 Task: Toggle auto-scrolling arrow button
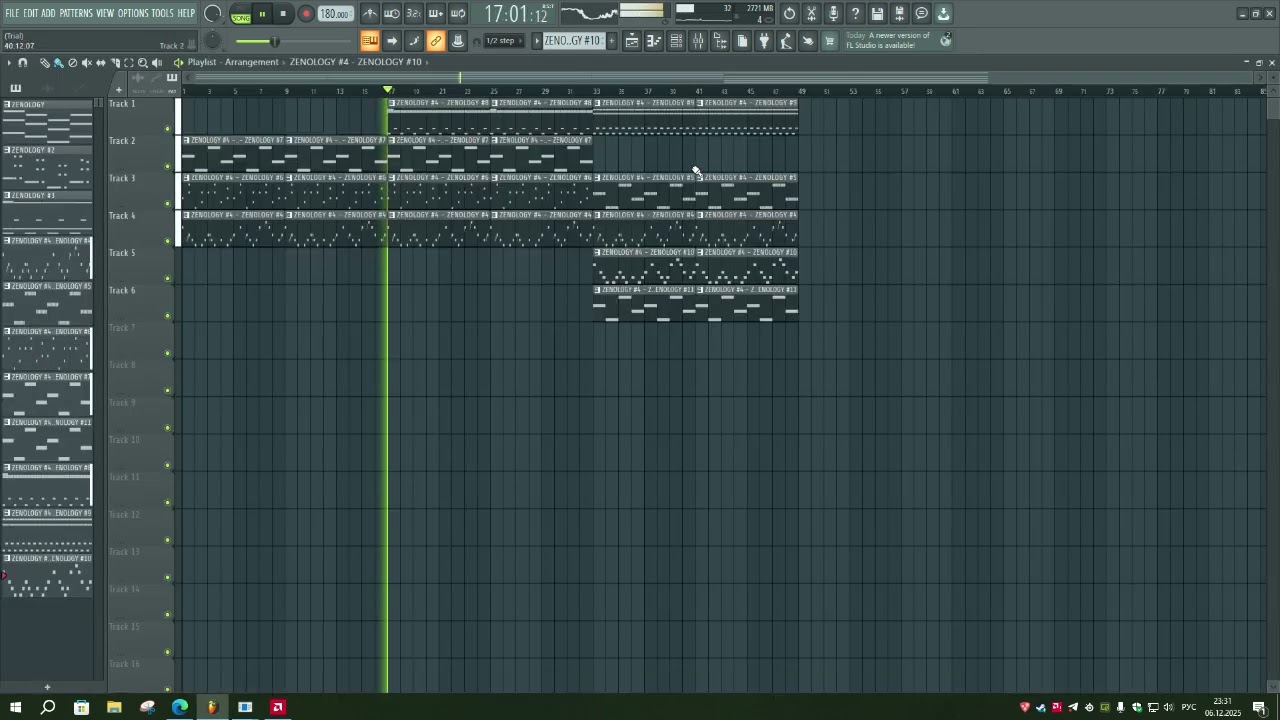392,41
